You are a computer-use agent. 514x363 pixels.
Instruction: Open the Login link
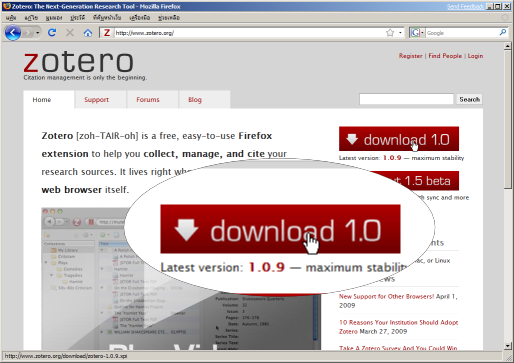coord(475,56)
